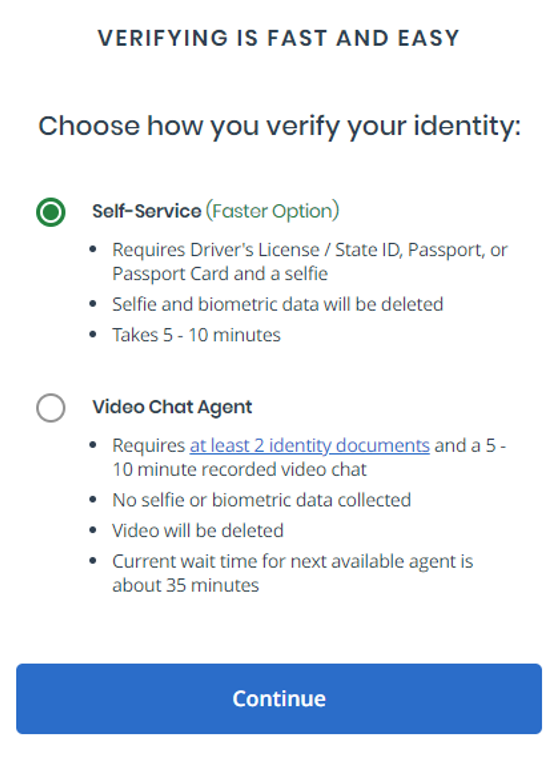Click 'Selfie and biometric data will be deleted'
Screen dimensions: 553x763
(x=277, y=304)
